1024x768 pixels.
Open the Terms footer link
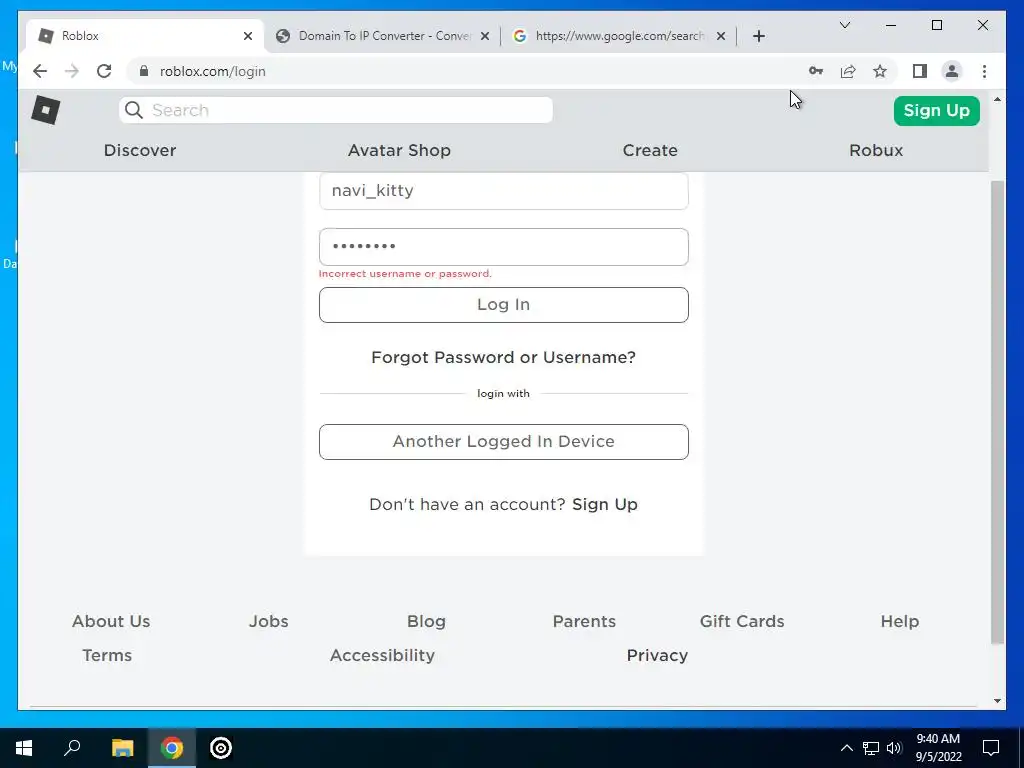coord(107,655)
